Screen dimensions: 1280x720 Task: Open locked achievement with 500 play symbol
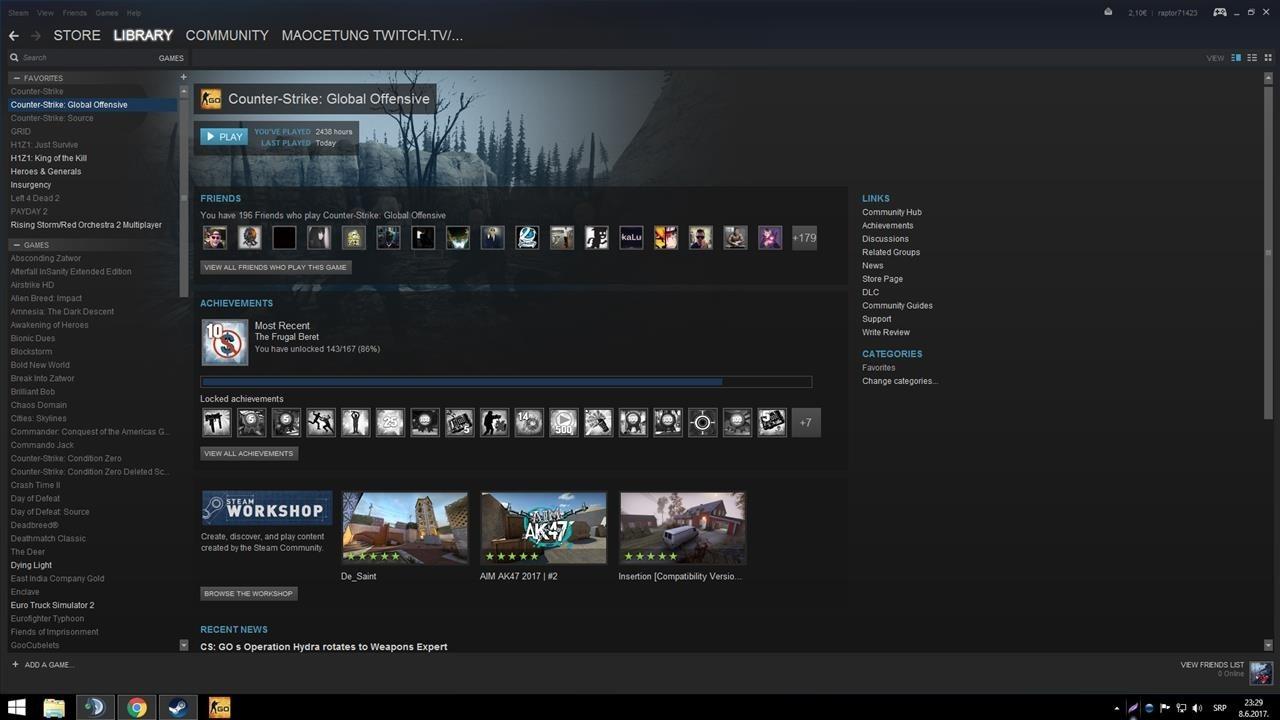(x=563, y=423)
